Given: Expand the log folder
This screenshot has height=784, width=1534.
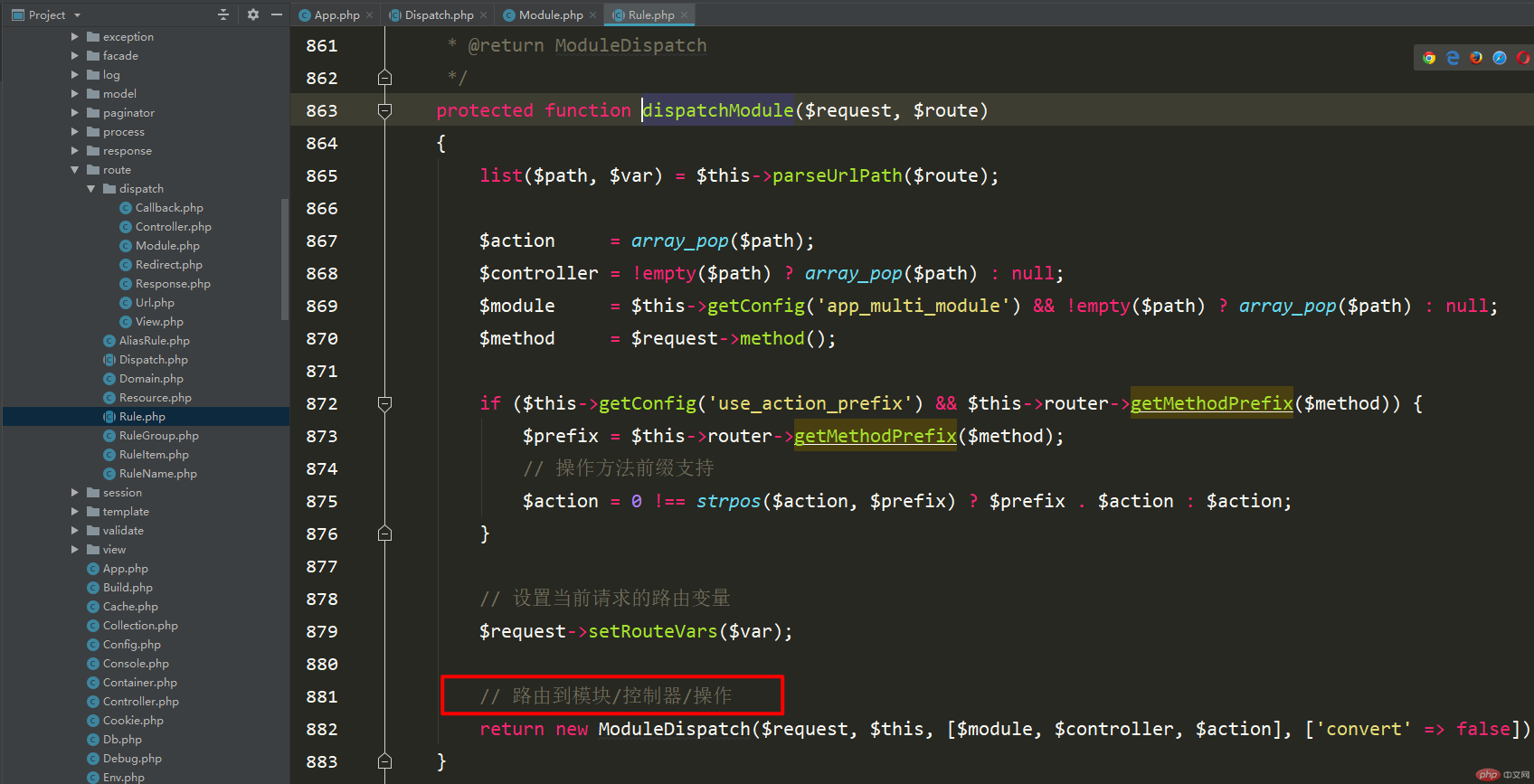Looking at the screenshot, I should click(75, 75).
